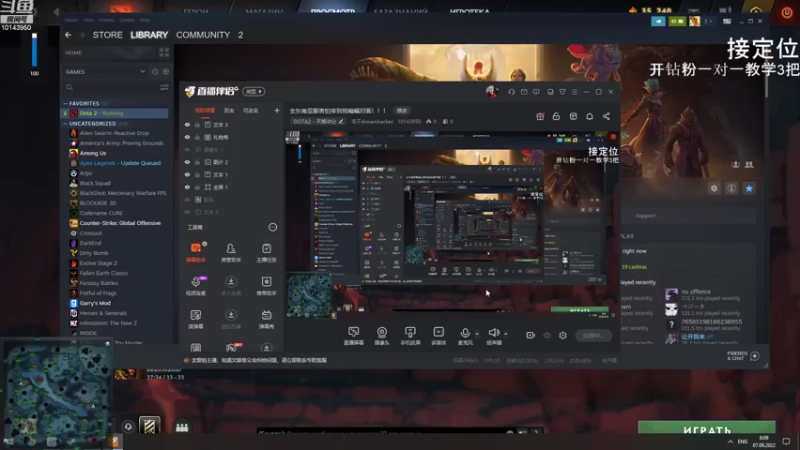Click the Steam back arrow

click(68, 35)
